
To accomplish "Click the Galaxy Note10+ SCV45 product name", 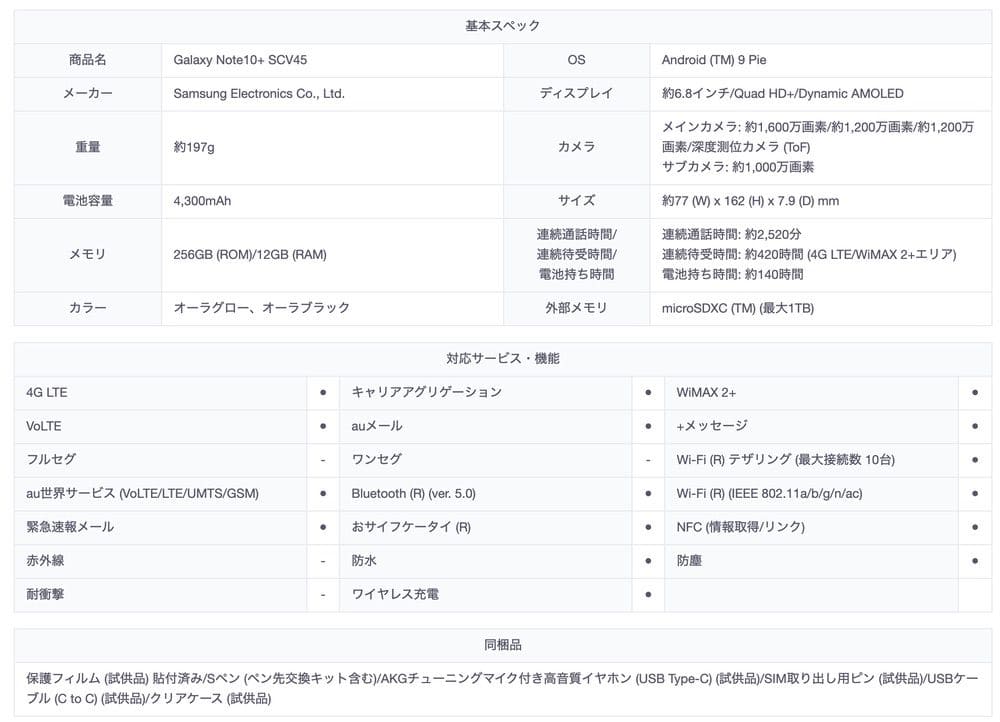I will (240, 60).
